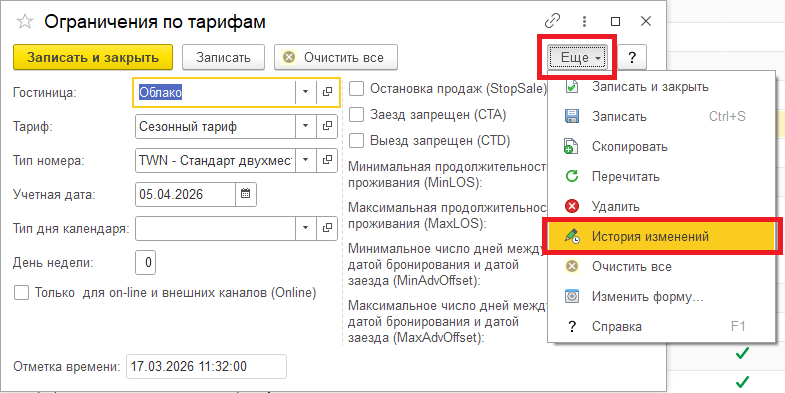Click the Учетная дата field 05.04.2026
The height and width of the screenshot is (393, 785).
click(185, 194)
